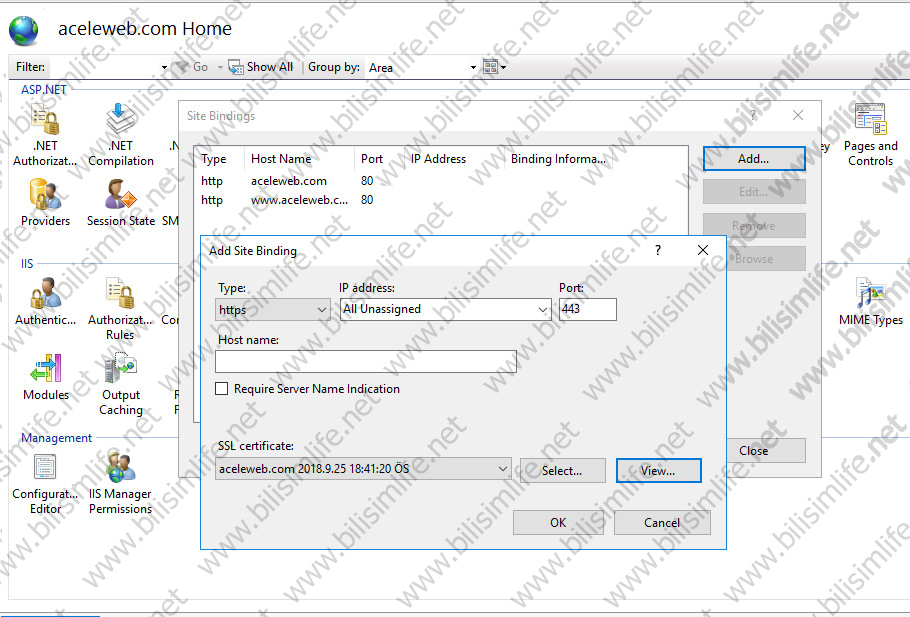Viewport: 910px width, 617px height.
Task: Open the .NET Compilation icon
Action: pos(121,119)
